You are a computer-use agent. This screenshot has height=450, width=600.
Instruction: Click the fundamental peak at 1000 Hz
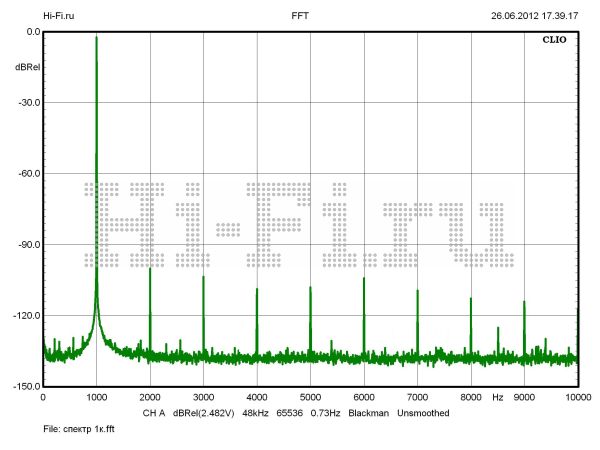click(x=96, y=40)
